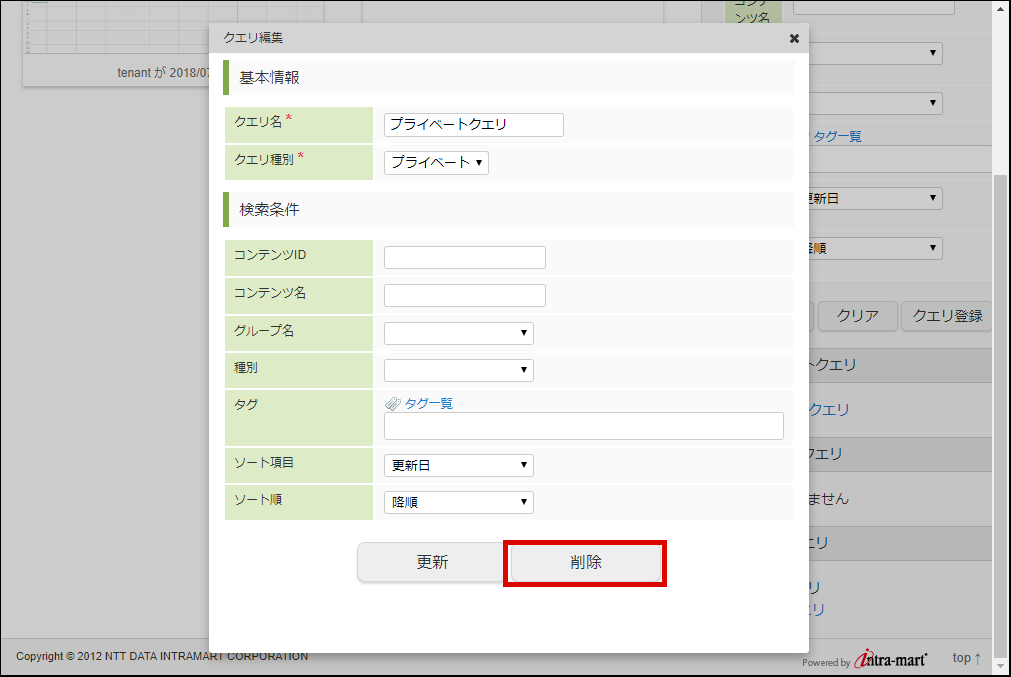This screenshot has width=1011, height=677.
Task: Click the コンテンツ名 input field
Action: coord(464,295)
